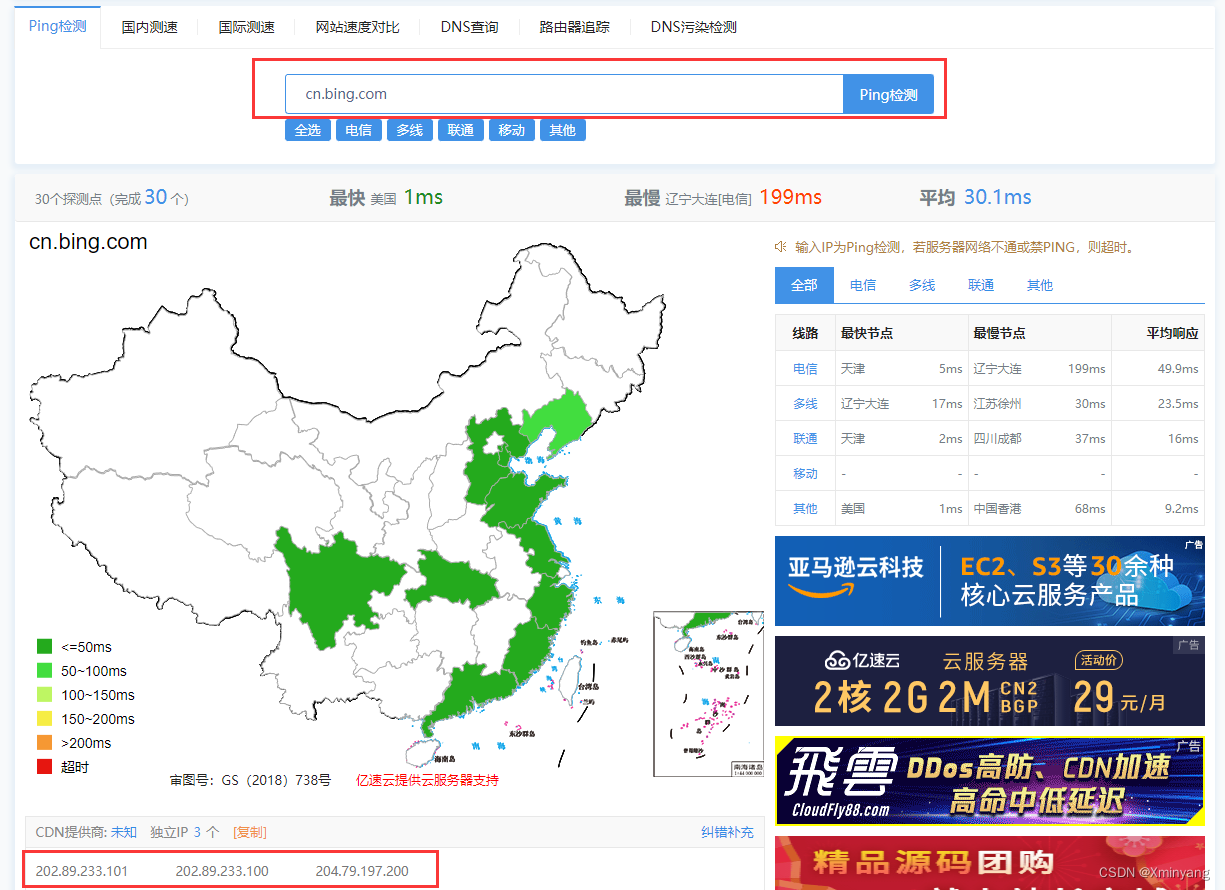Open the 路由器追踪 tab
1225x890 pixels.
(573, 27)
